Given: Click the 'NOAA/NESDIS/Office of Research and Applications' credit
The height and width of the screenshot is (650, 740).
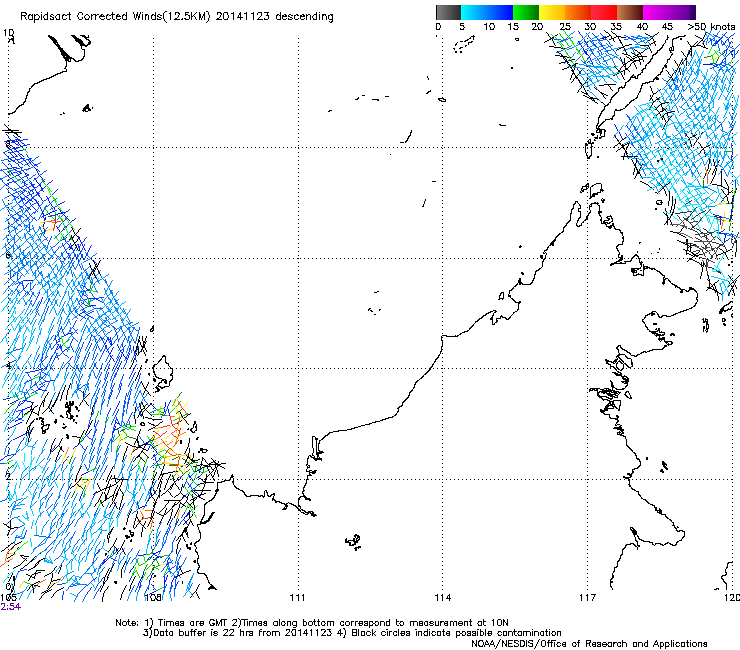Looking at the screenshot, I should pos(589,644).
